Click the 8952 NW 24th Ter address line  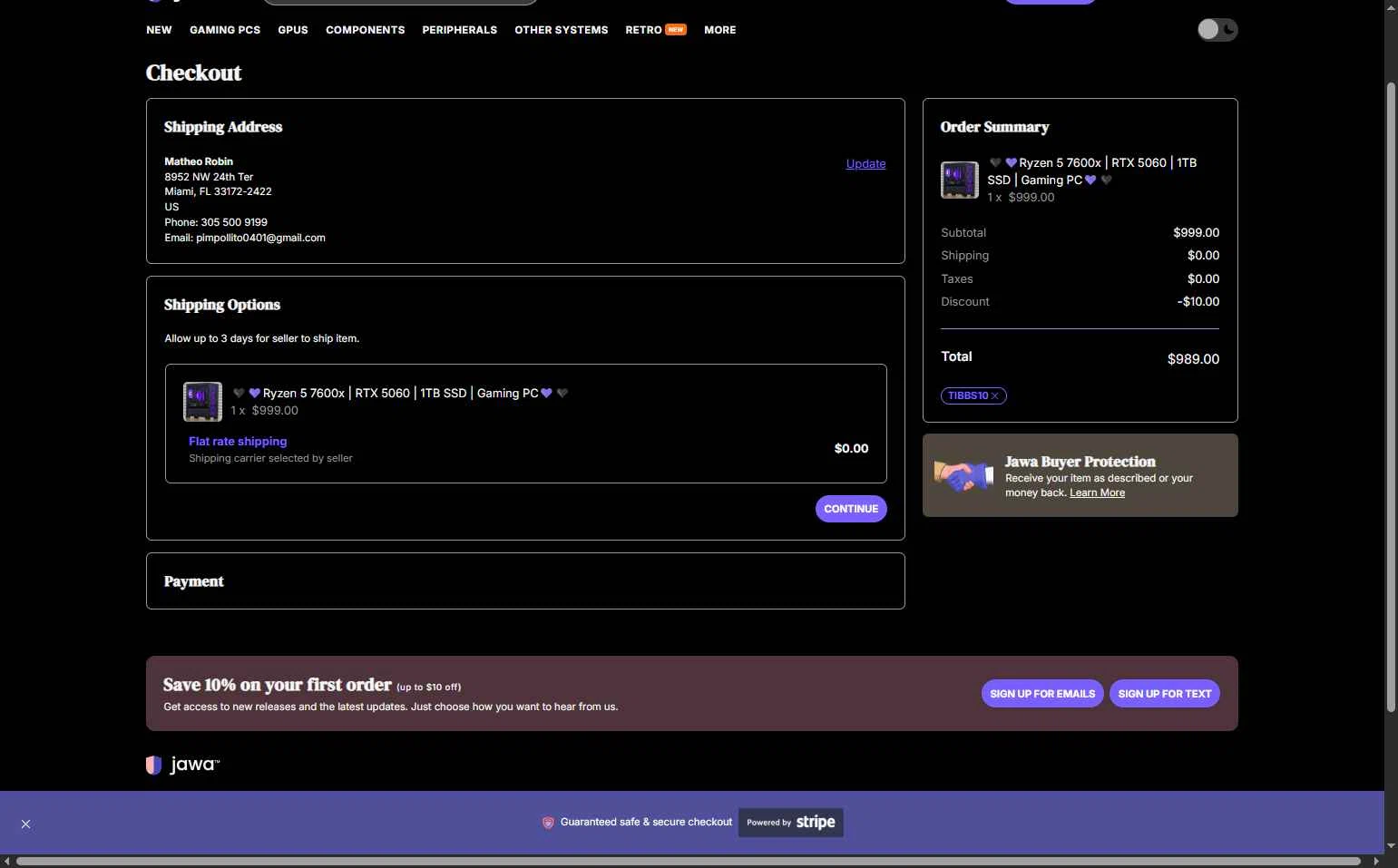(209, 177)
